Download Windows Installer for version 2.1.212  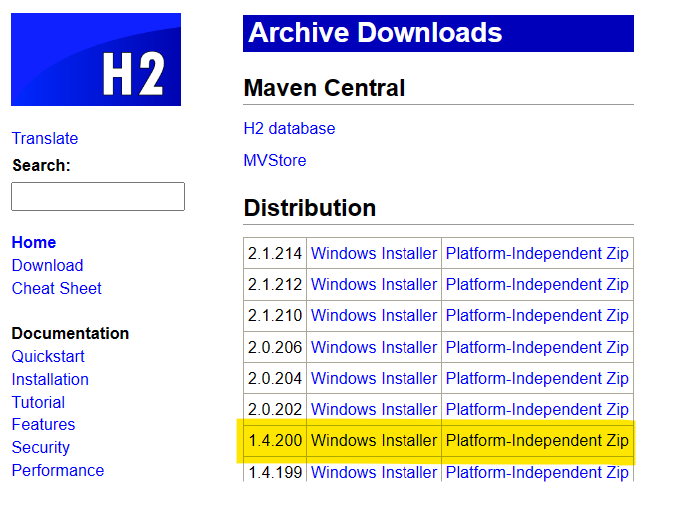(x=374, y=285)
